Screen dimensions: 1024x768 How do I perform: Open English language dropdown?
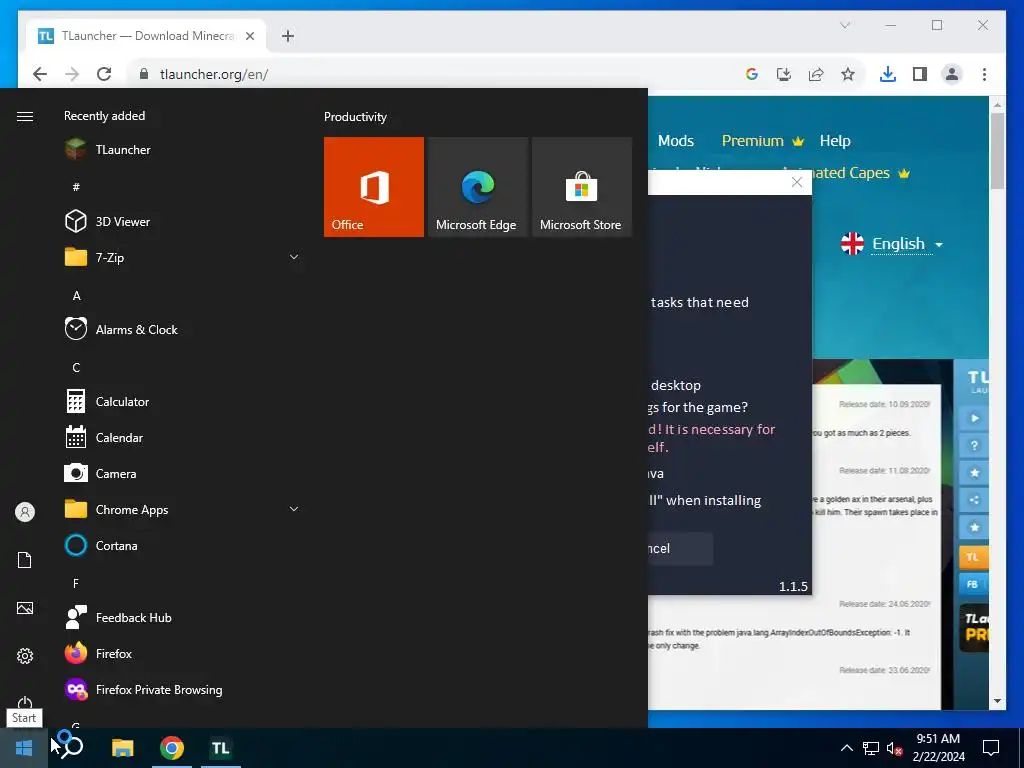point(892,244)
